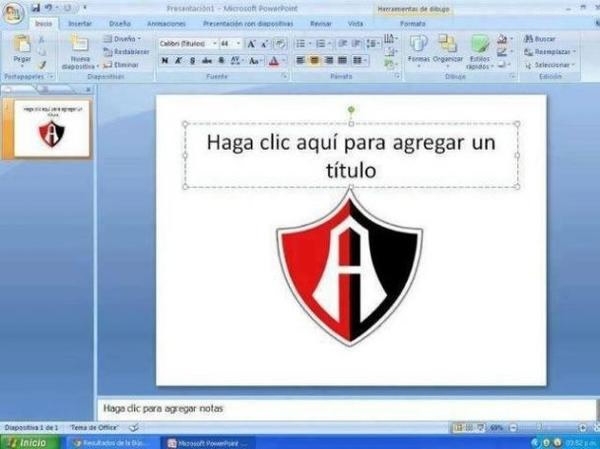Click the Windows Inicio start button

[x=30, y=442]
